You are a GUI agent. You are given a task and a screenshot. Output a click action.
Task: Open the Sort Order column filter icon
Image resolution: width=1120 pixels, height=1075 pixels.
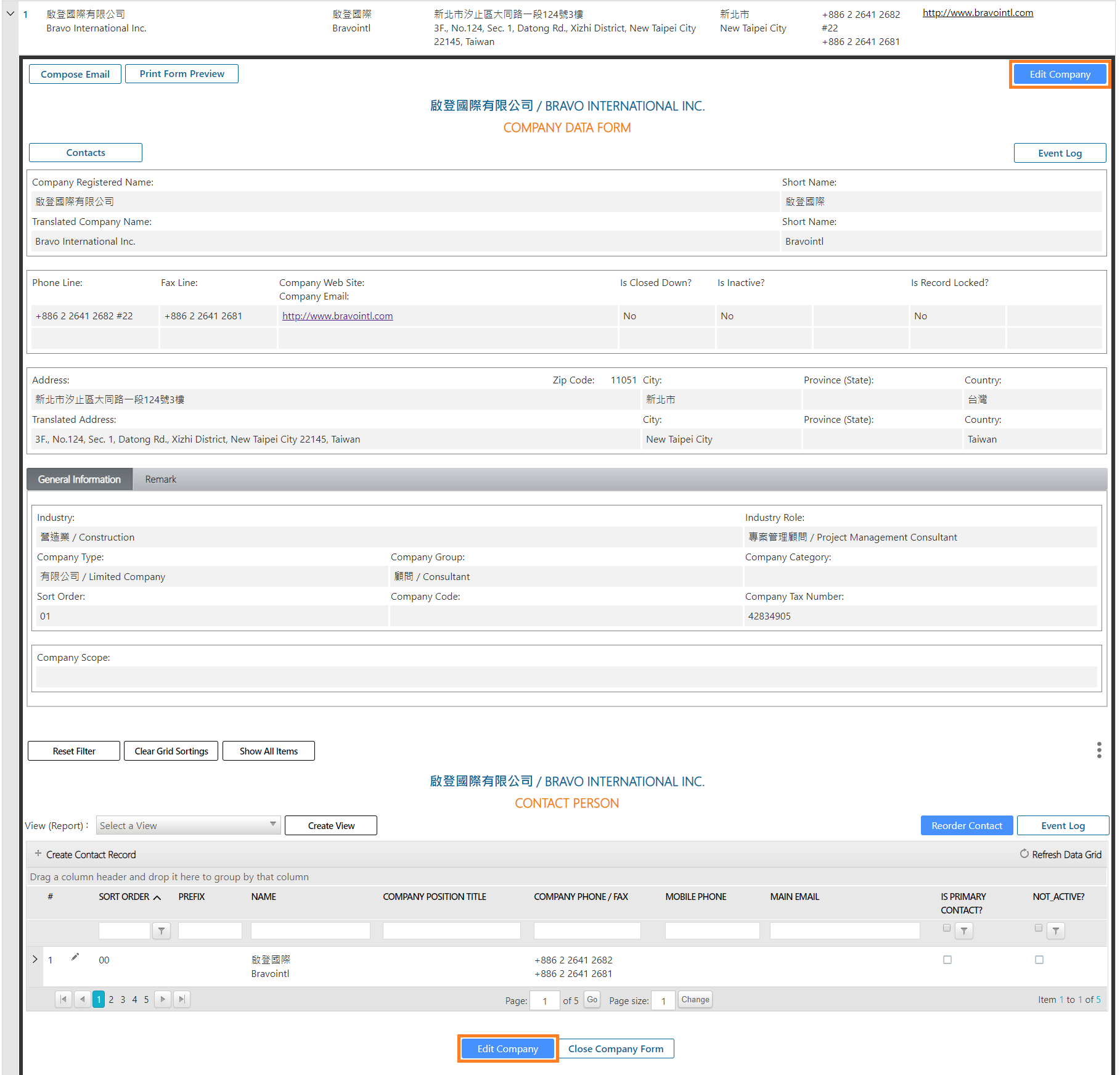[161, 931]
